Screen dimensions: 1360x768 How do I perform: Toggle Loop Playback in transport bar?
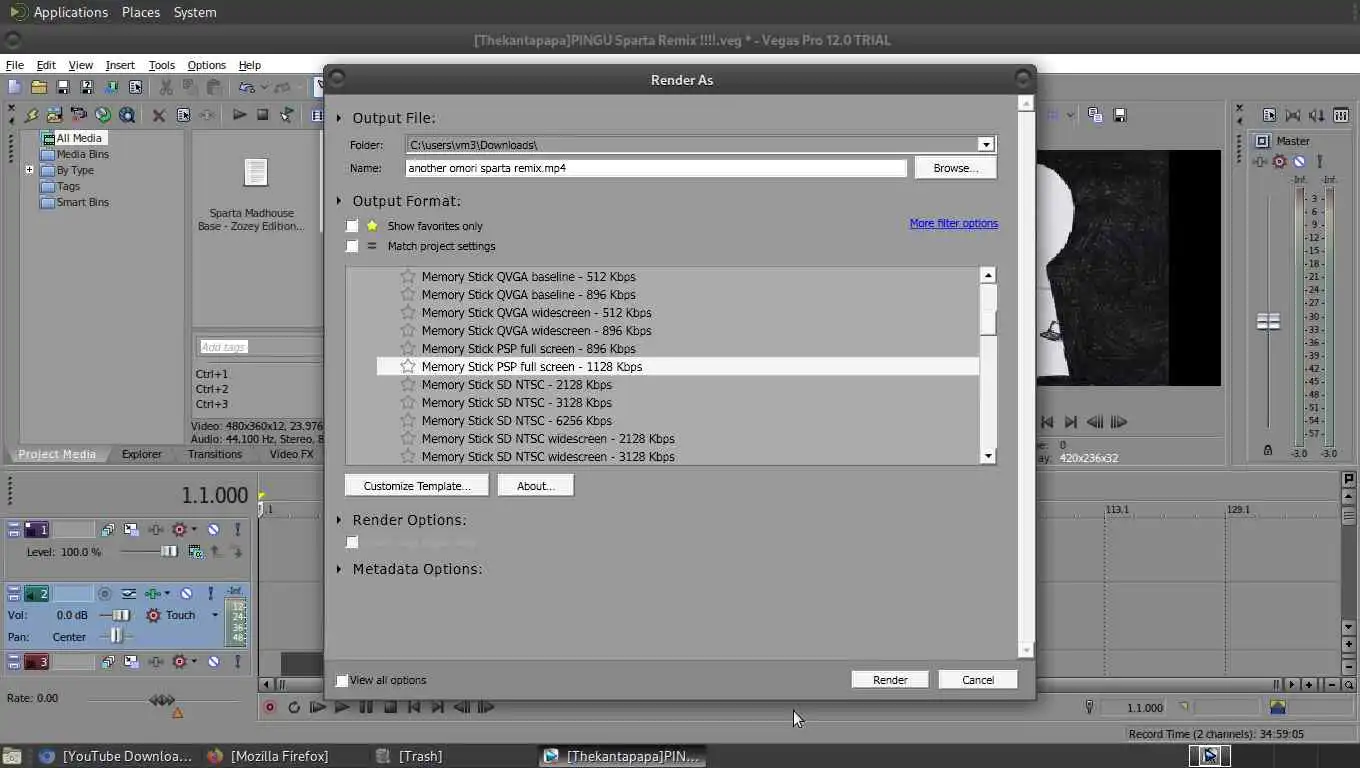coord(294,707)
